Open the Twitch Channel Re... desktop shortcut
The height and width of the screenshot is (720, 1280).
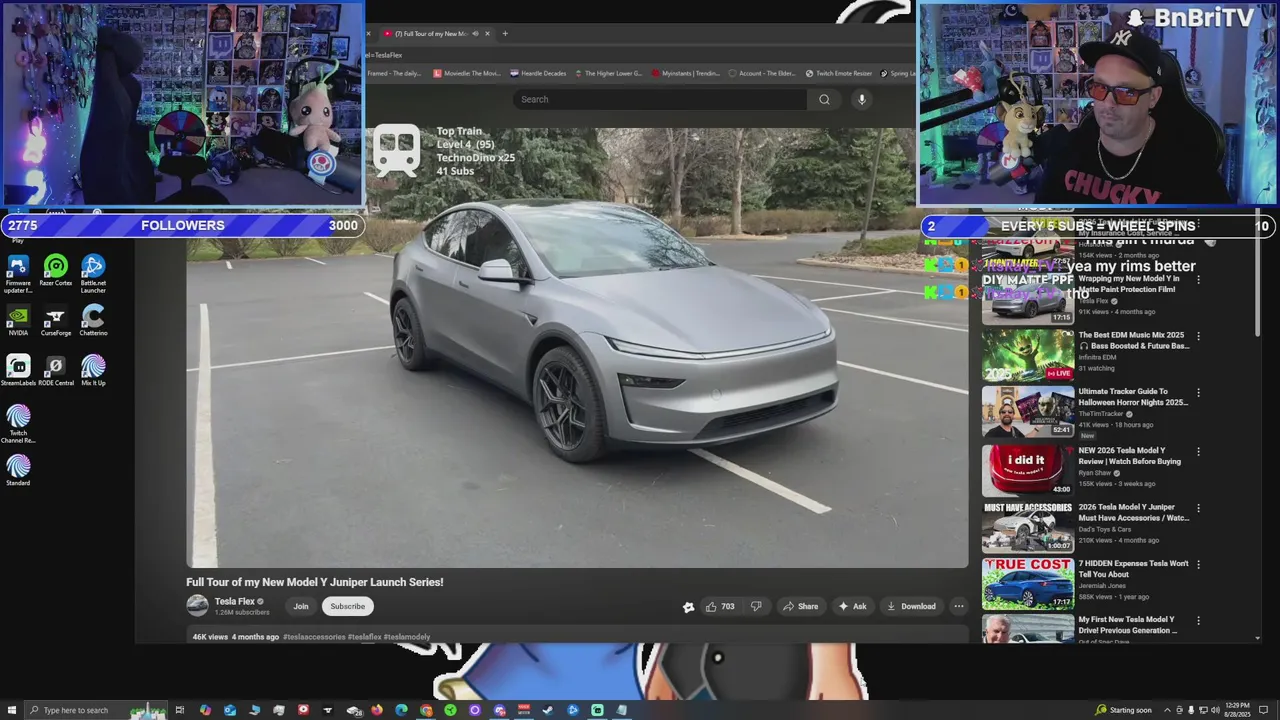pyautogui.click(x=18, y=423)
